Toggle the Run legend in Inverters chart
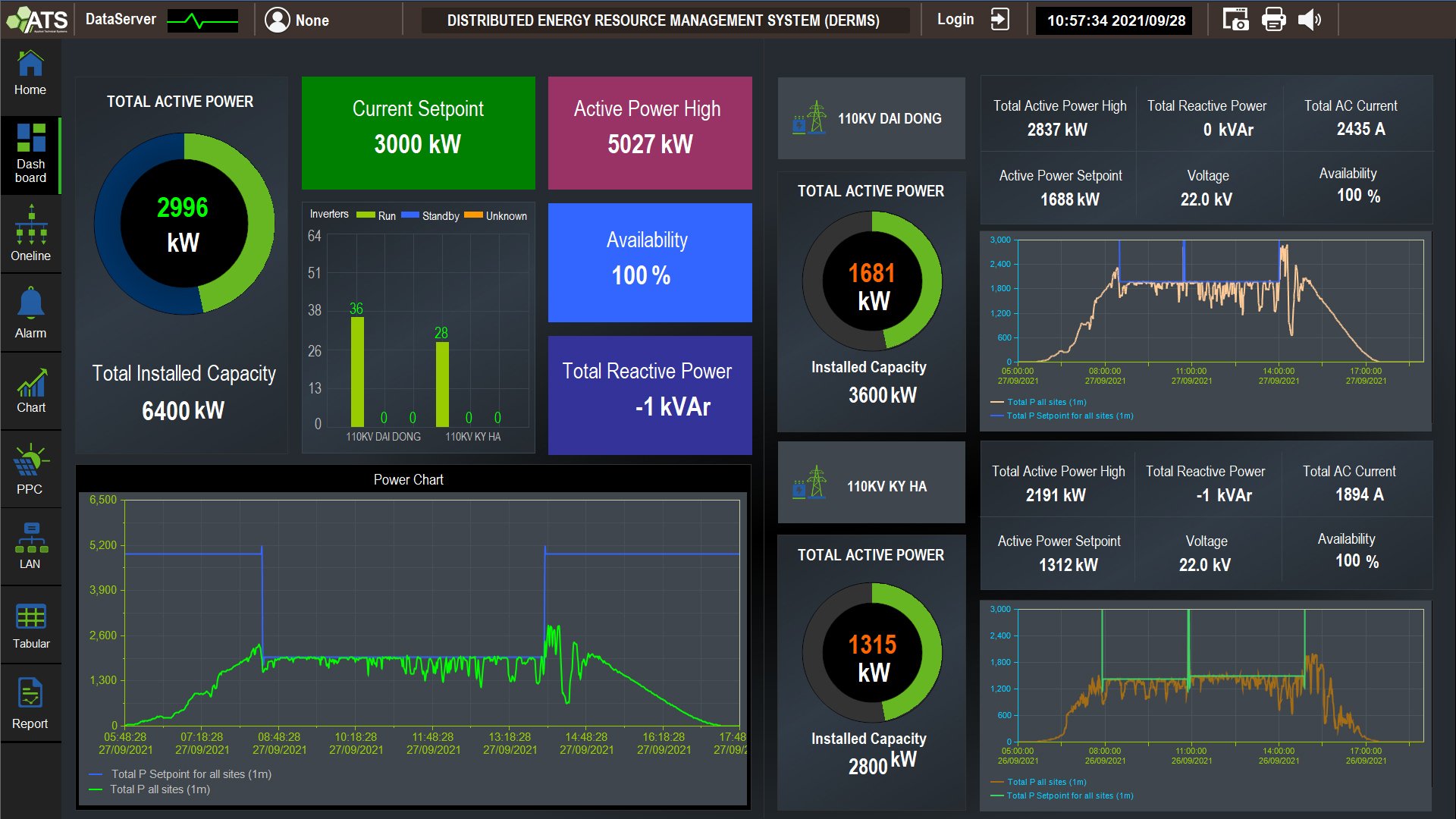The height and width of the screenshot is (819, 1456). pyautogui.click(x=376, y=215)
